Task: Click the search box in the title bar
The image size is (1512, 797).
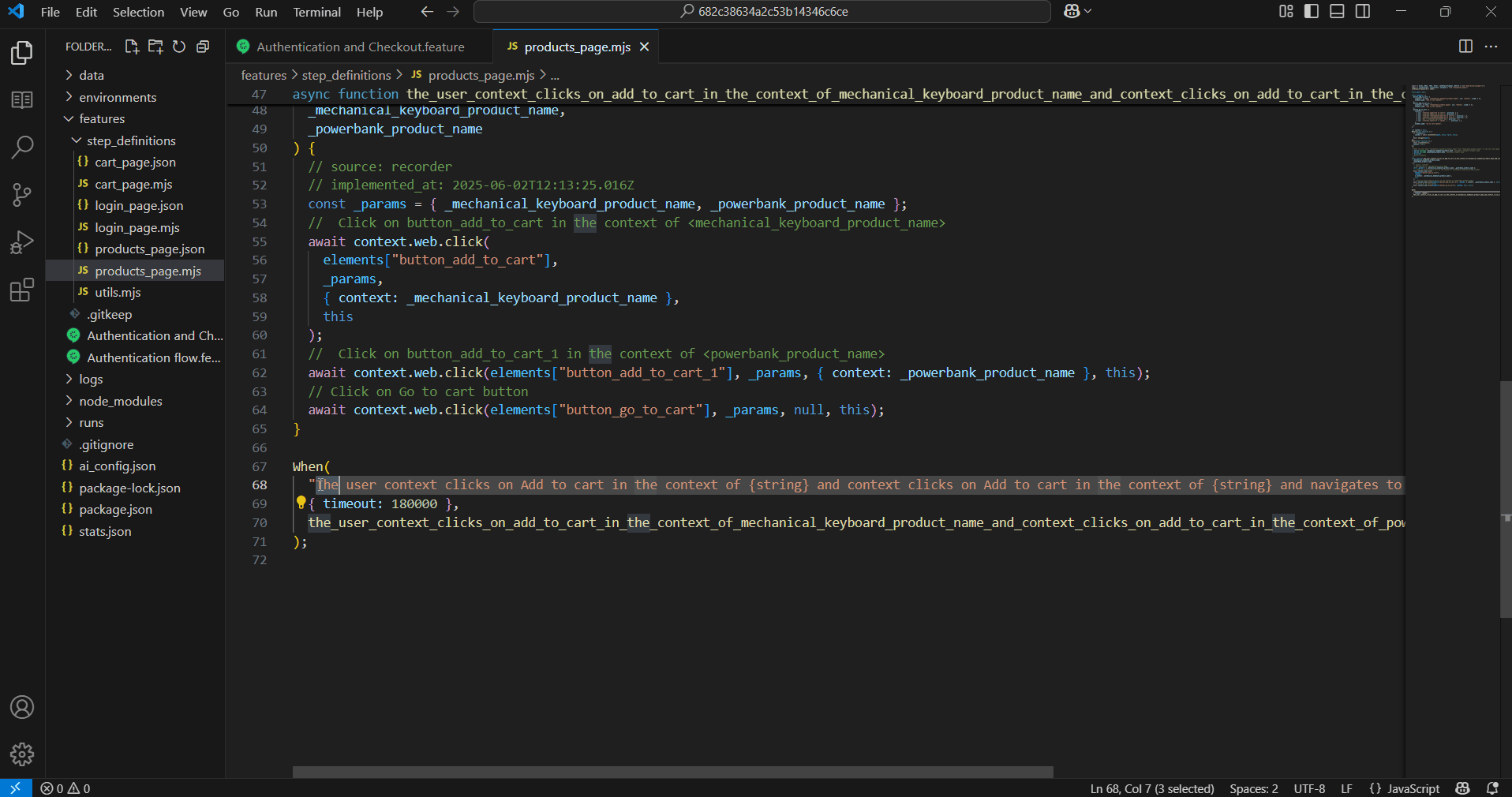Action: (760, 11)
